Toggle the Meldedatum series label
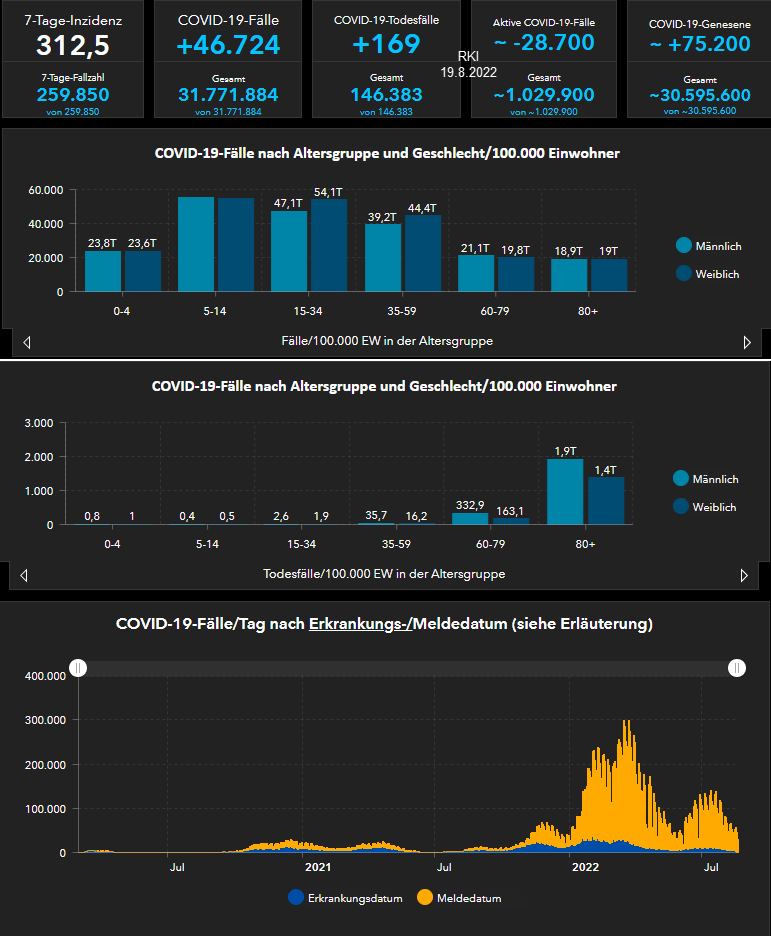This screenshot has width=771, height=936. coord(470,898)
